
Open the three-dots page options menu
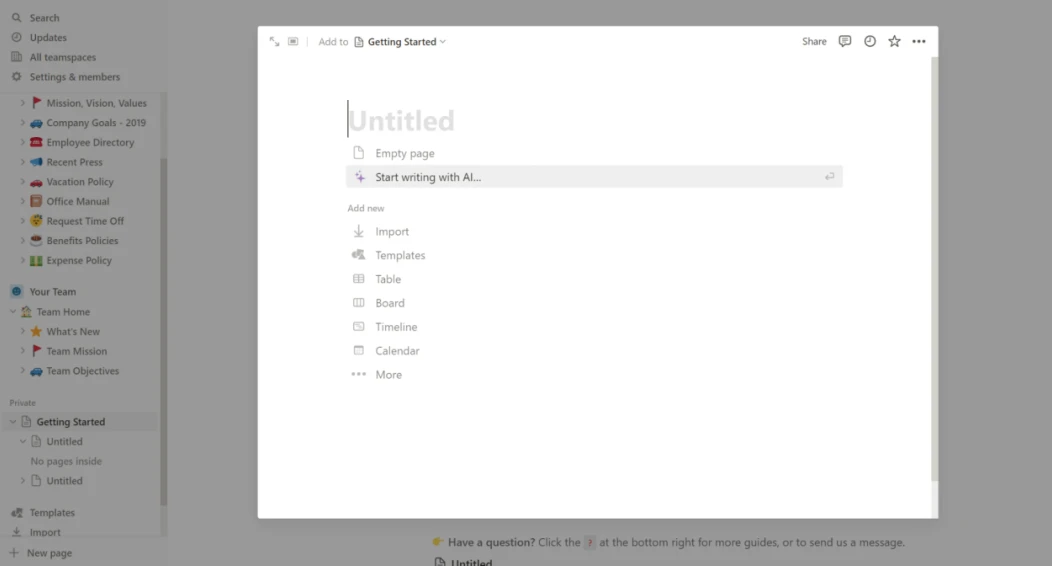pyautogui.click(x=919, y=42)
